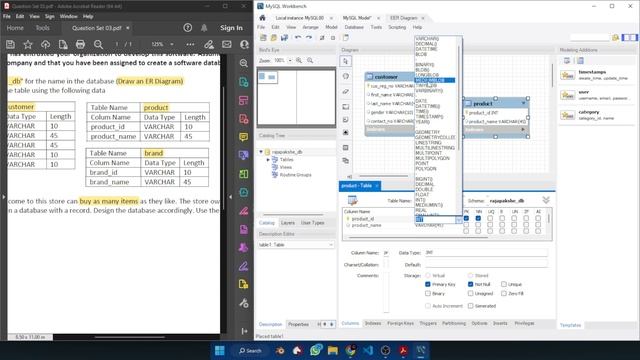Screen dimensions: 640x360
Task: Enable the Unsigned checkbox
Action: [x=471, y=293]
